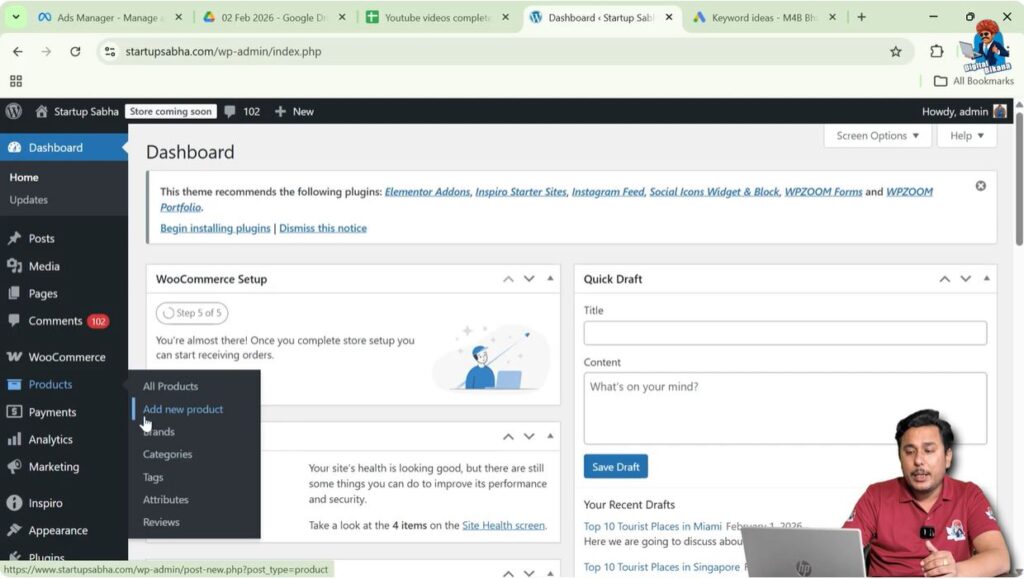The height and width of the screenshot is (579, 1024).
Task: Collapse the WooCommerce Setup panel
Action: 549,279
